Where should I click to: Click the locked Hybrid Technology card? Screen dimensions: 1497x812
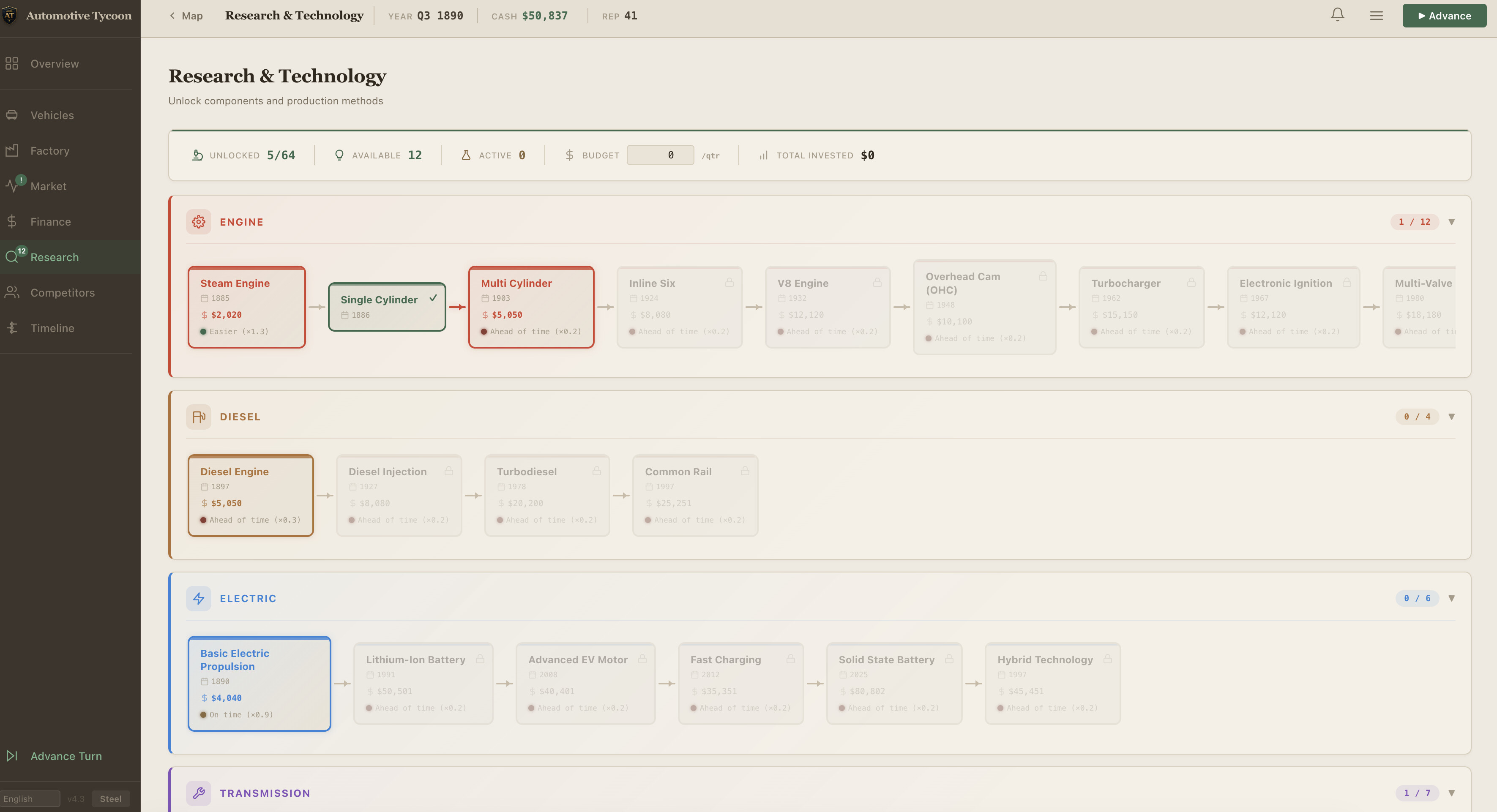tap(1052, 684)
